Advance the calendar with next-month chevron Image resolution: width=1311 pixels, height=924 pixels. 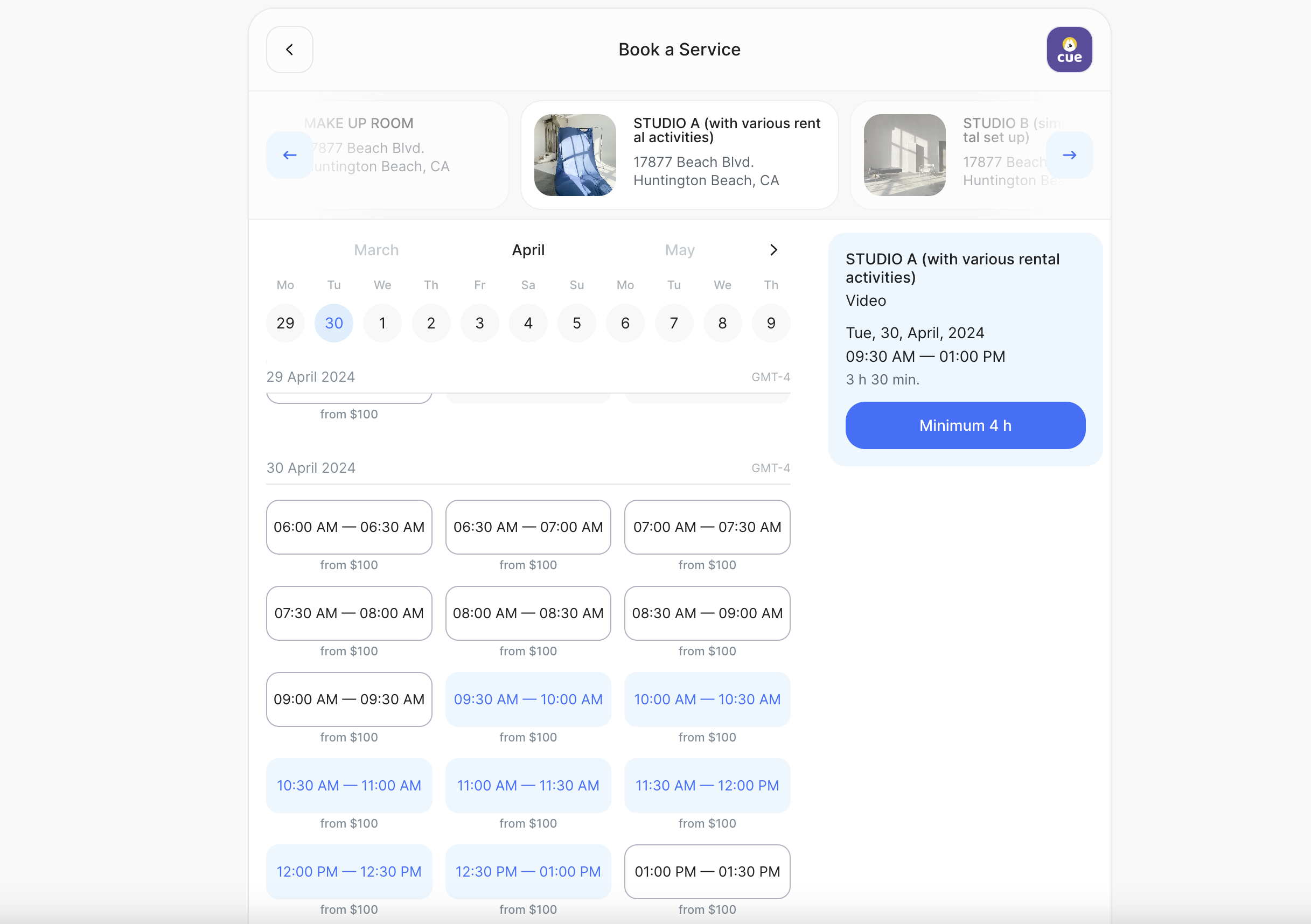click(773, 250)
